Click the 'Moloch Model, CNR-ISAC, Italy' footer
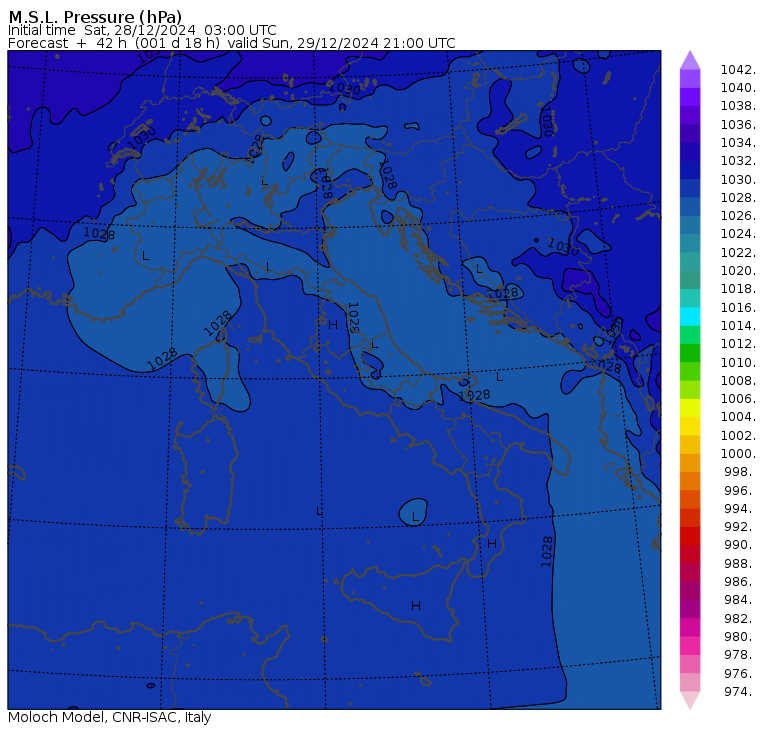The height and width of the screenshot is (731, 760). pyautogui.click(x=110, y=717)
